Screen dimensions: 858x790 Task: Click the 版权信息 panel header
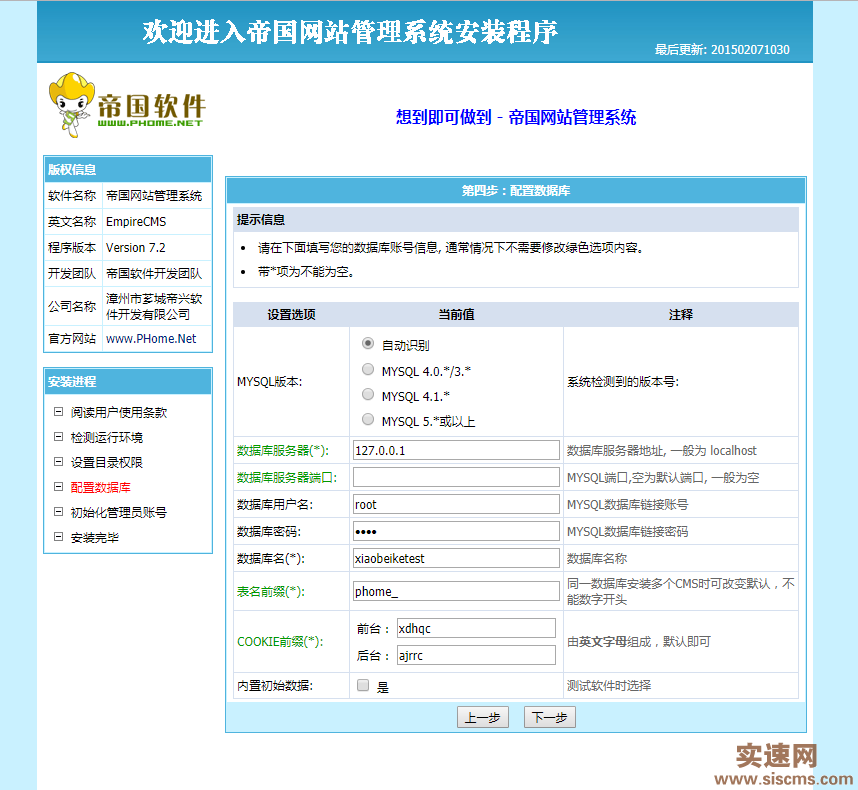pyautogui.click(x=128, y=170)
